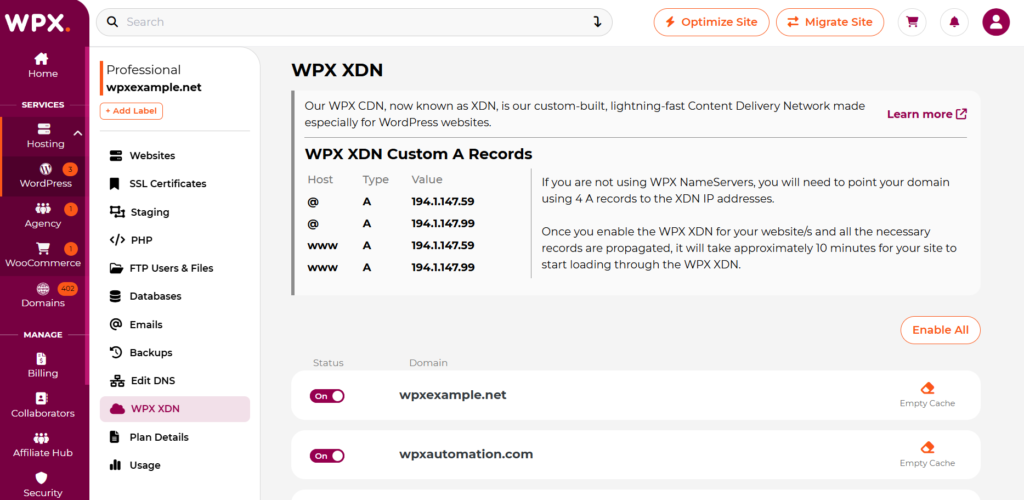Open the Security shield icon
Image resolution: width=1024 pixels, height=500 pixels.
point(42,478)
